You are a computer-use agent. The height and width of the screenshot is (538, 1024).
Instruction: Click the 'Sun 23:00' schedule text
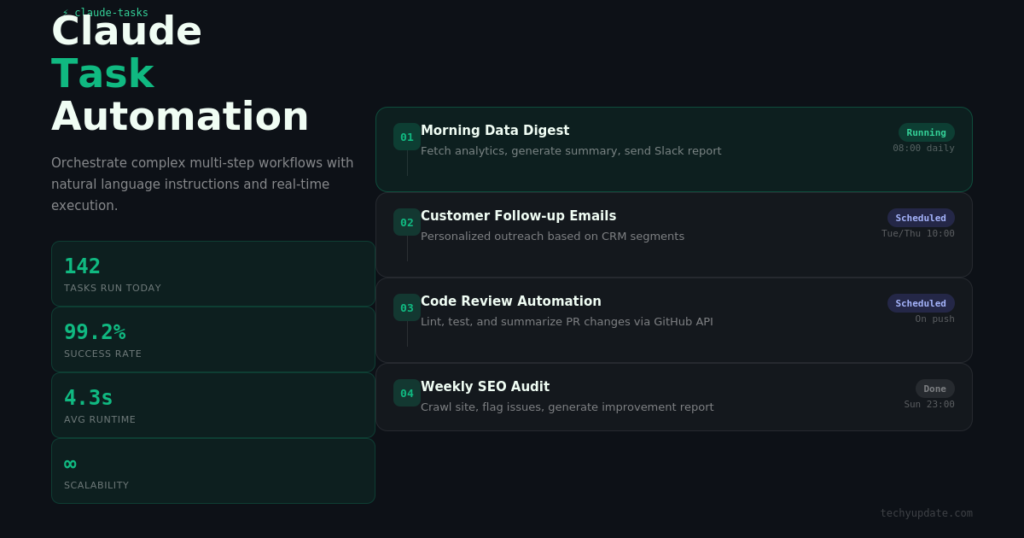pos(929,405)
